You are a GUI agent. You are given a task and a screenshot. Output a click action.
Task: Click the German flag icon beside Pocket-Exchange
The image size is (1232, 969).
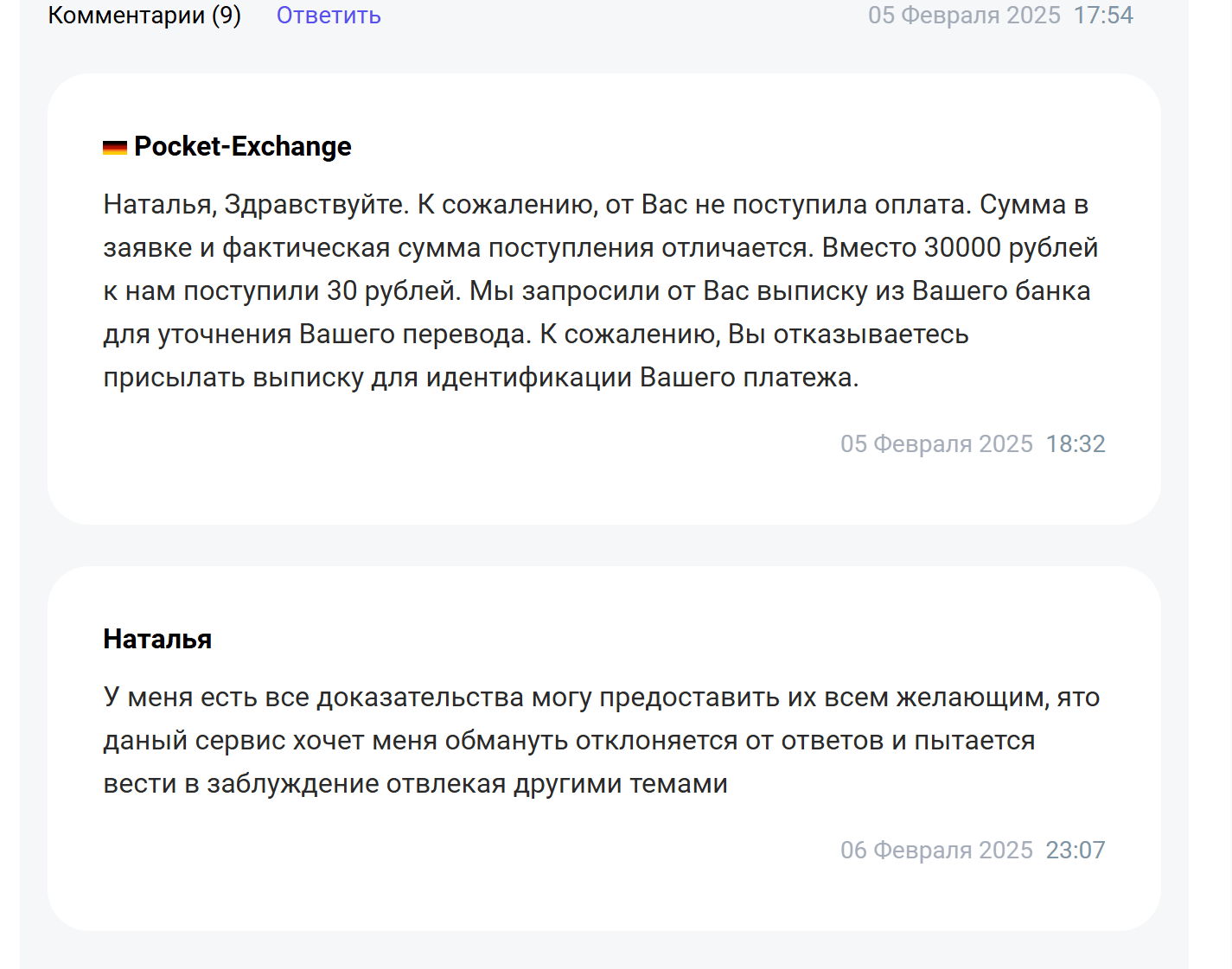pyautogui.click(x=115, y=148)
